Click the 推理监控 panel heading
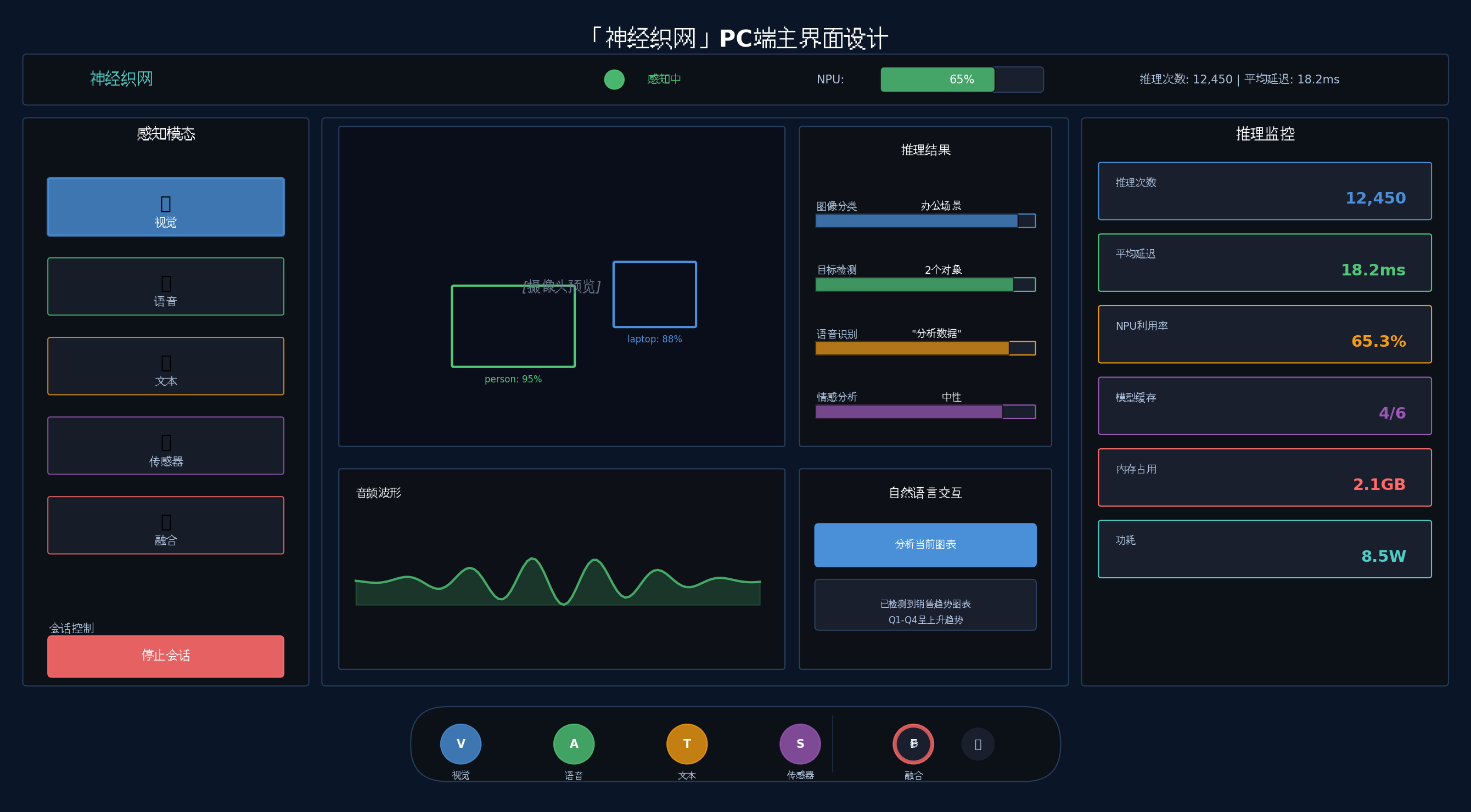 tap(1265, 133)
